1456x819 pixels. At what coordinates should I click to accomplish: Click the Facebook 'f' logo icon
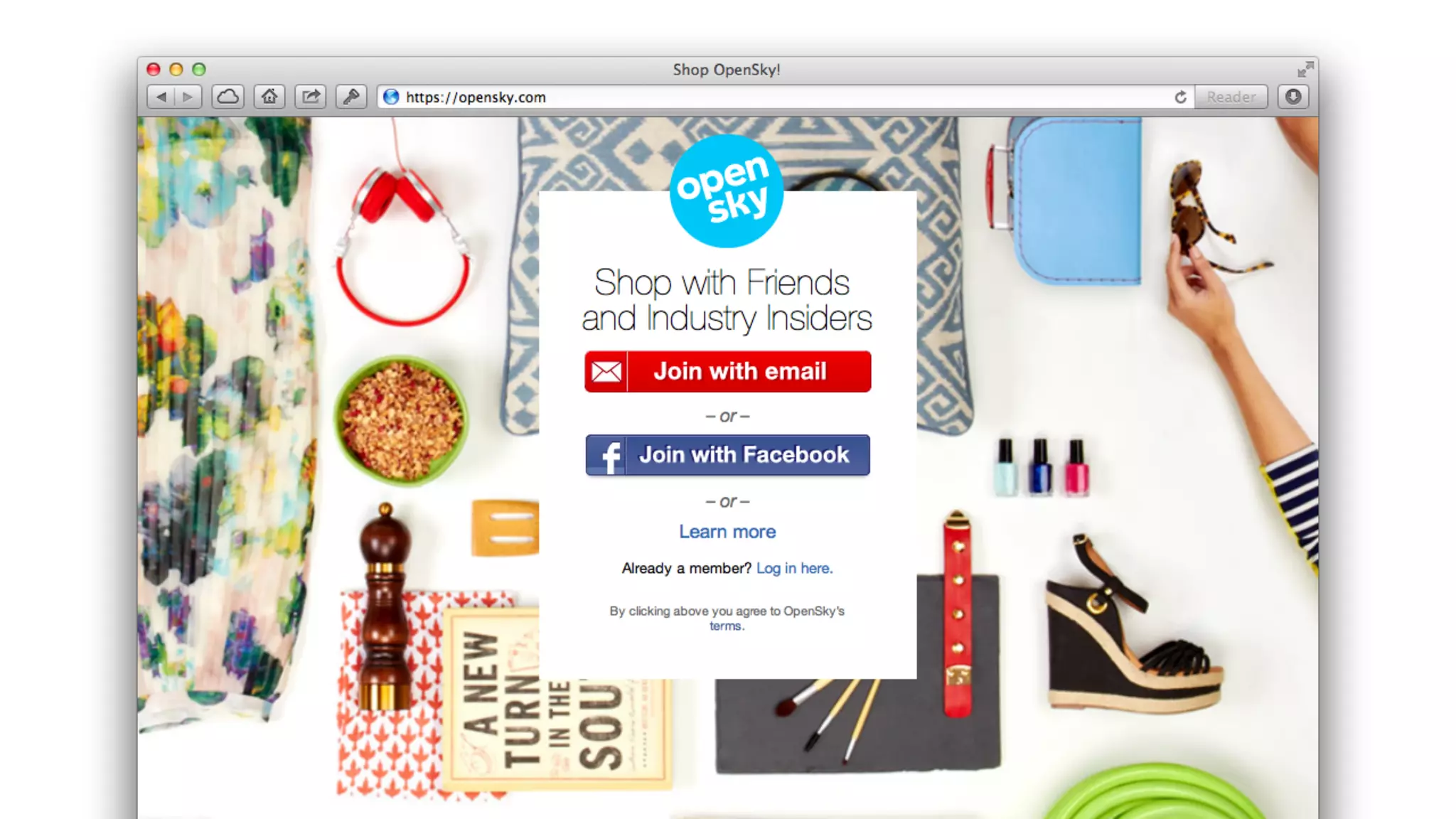[x=607, y=456]
